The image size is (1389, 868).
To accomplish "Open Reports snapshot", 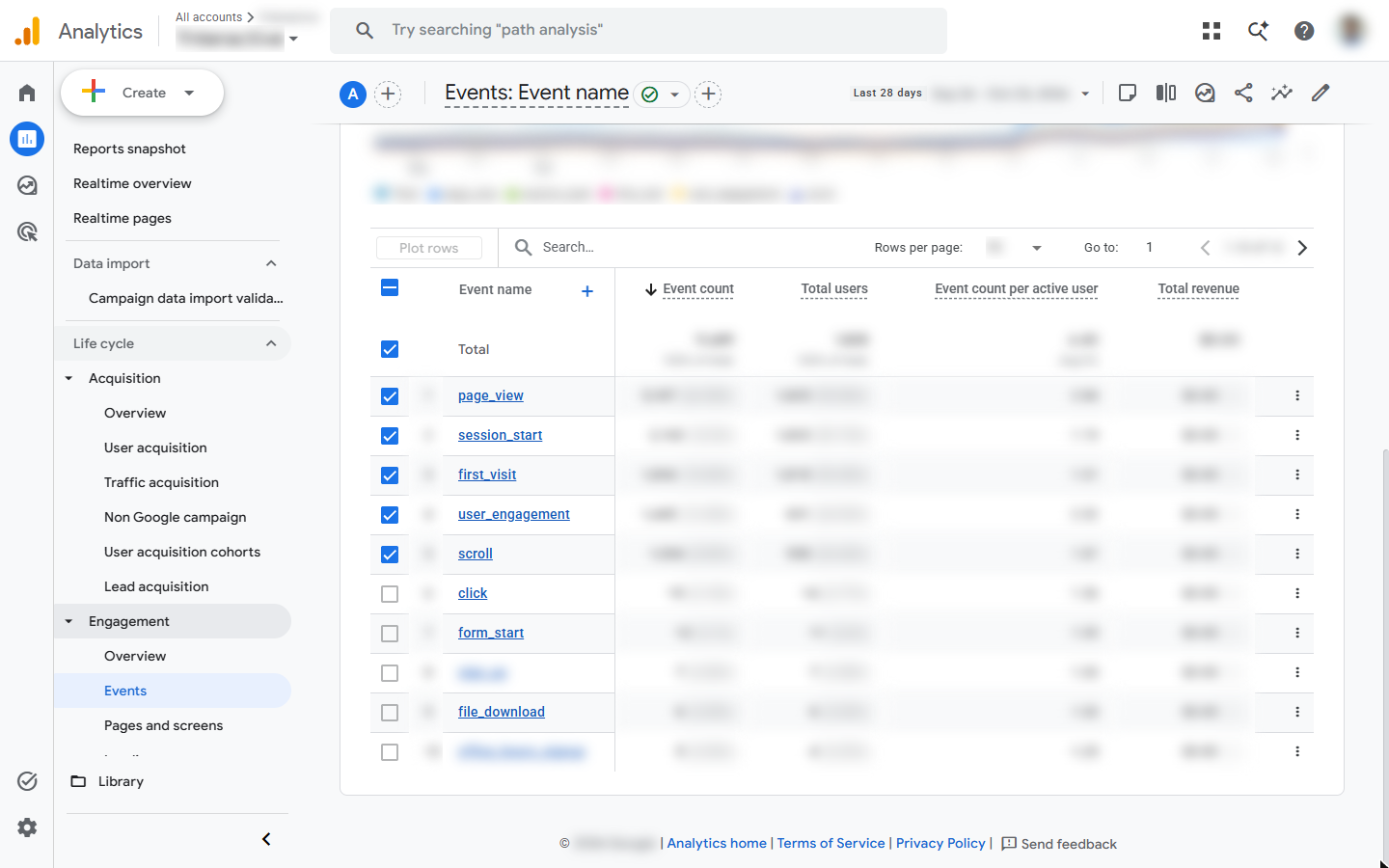I will [x=129, y=149].
